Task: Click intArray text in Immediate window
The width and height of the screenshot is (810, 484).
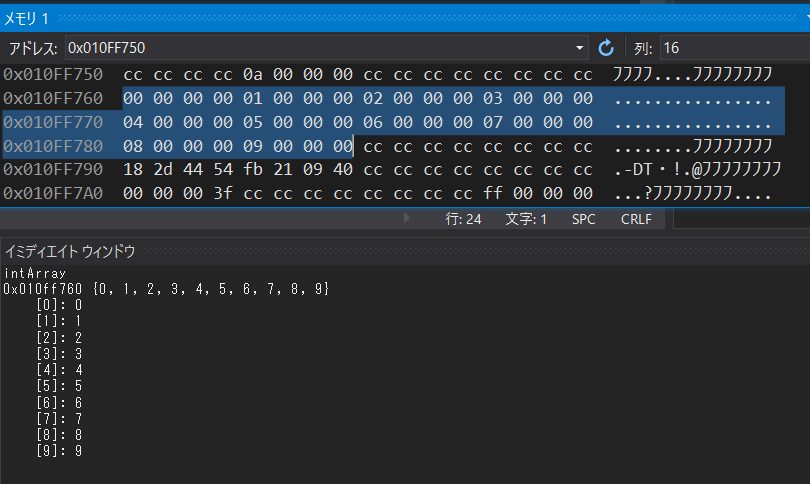Action: 35,273
